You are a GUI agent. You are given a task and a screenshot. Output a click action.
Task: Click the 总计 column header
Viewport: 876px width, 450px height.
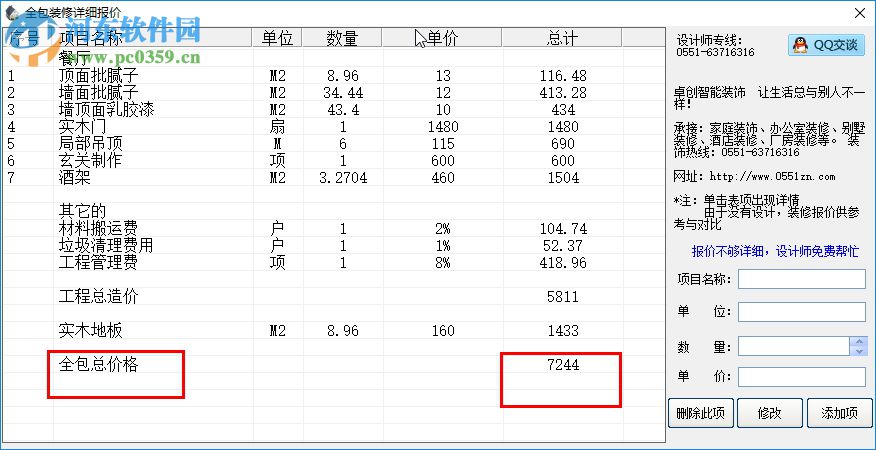(562, 38)
